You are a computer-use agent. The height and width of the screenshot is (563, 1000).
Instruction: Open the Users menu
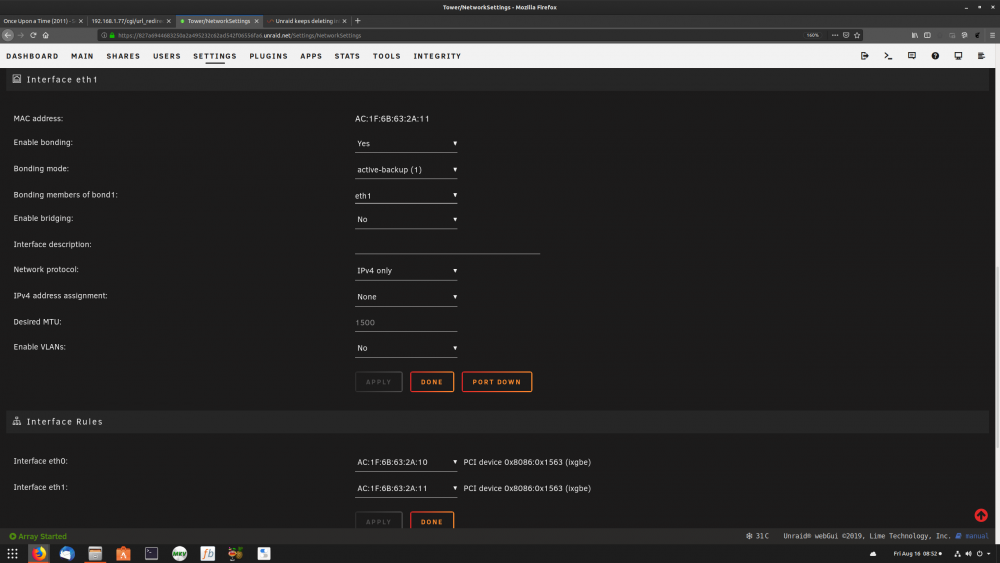(166, 56)
